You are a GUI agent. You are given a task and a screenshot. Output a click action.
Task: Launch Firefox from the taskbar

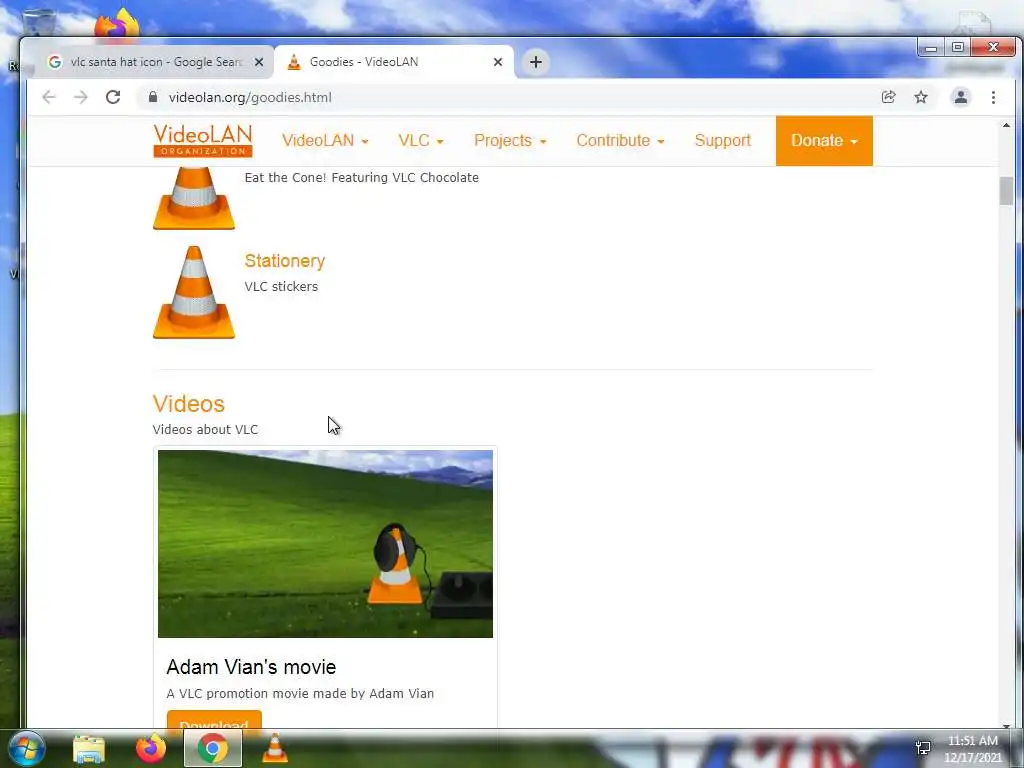coord(151,748)
